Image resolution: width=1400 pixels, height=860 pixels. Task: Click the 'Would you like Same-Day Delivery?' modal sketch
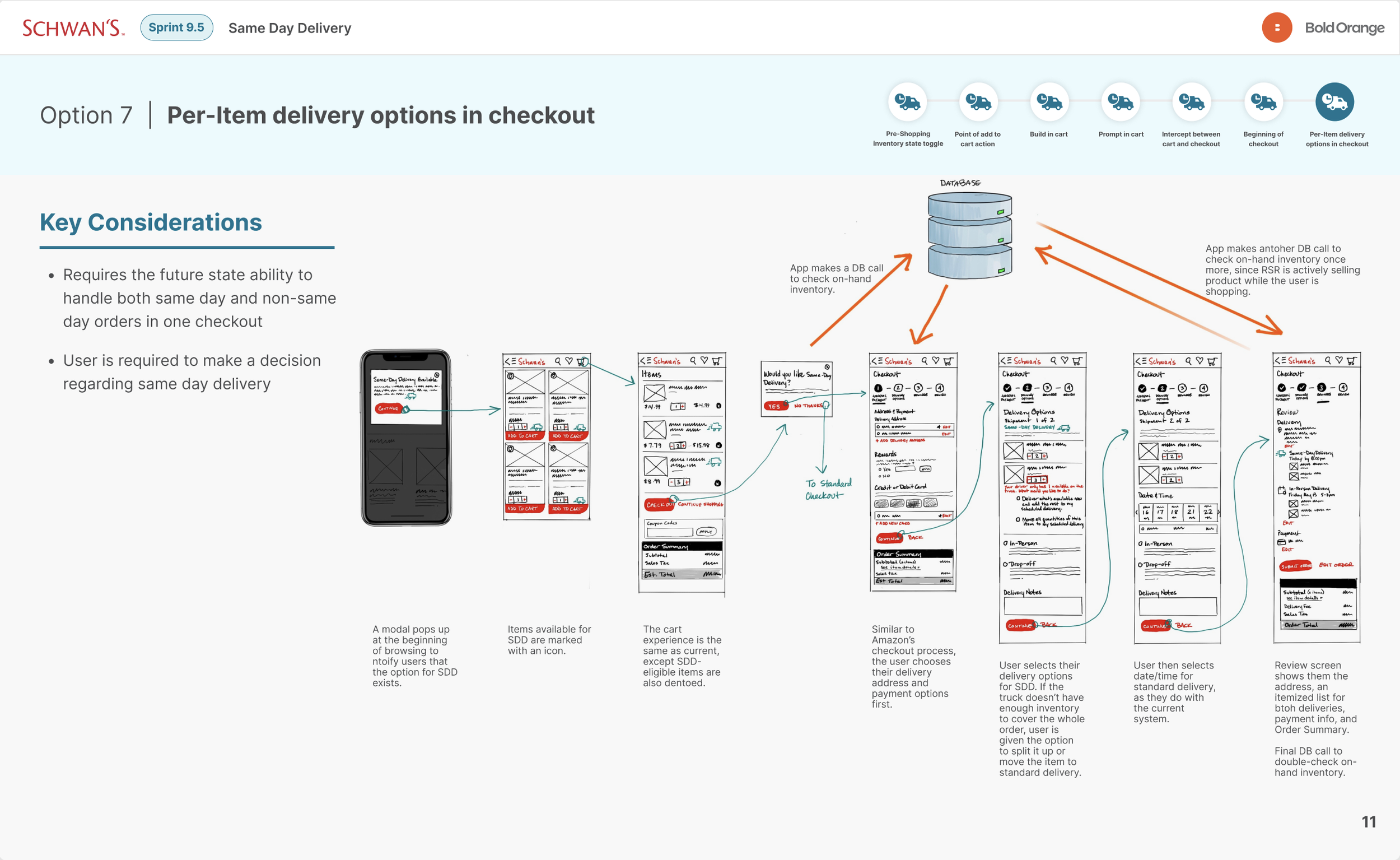(x=796, y=389)
